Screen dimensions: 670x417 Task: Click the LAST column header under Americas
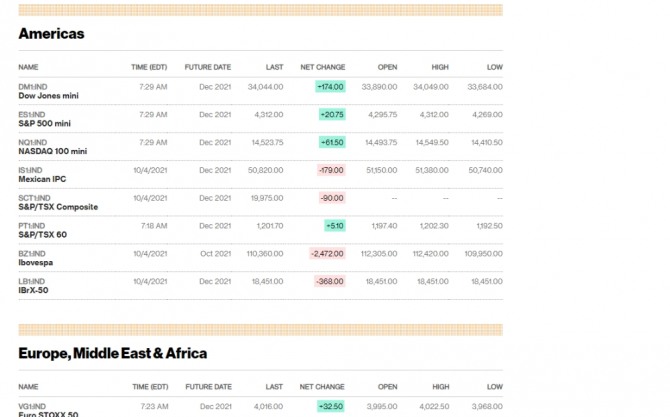pos(274,67)
